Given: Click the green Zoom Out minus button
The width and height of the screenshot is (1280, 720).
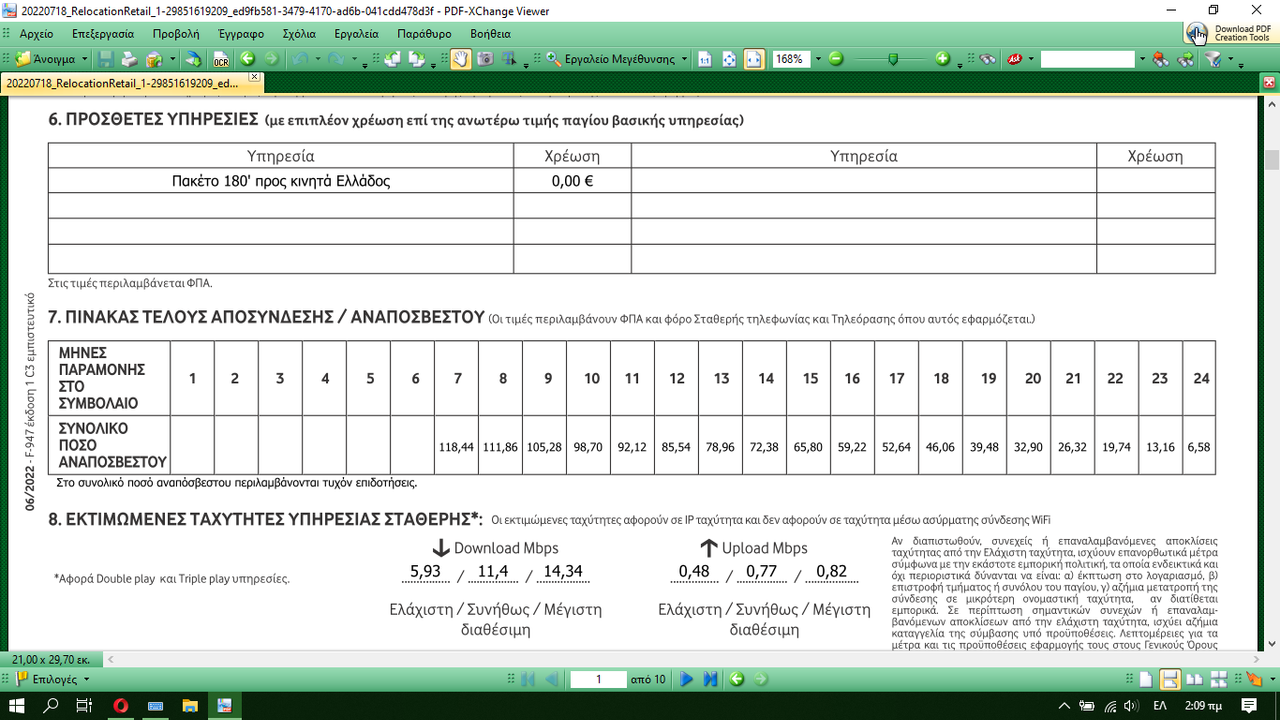Looking at the screenshot, I should click(x=836, y=59).
